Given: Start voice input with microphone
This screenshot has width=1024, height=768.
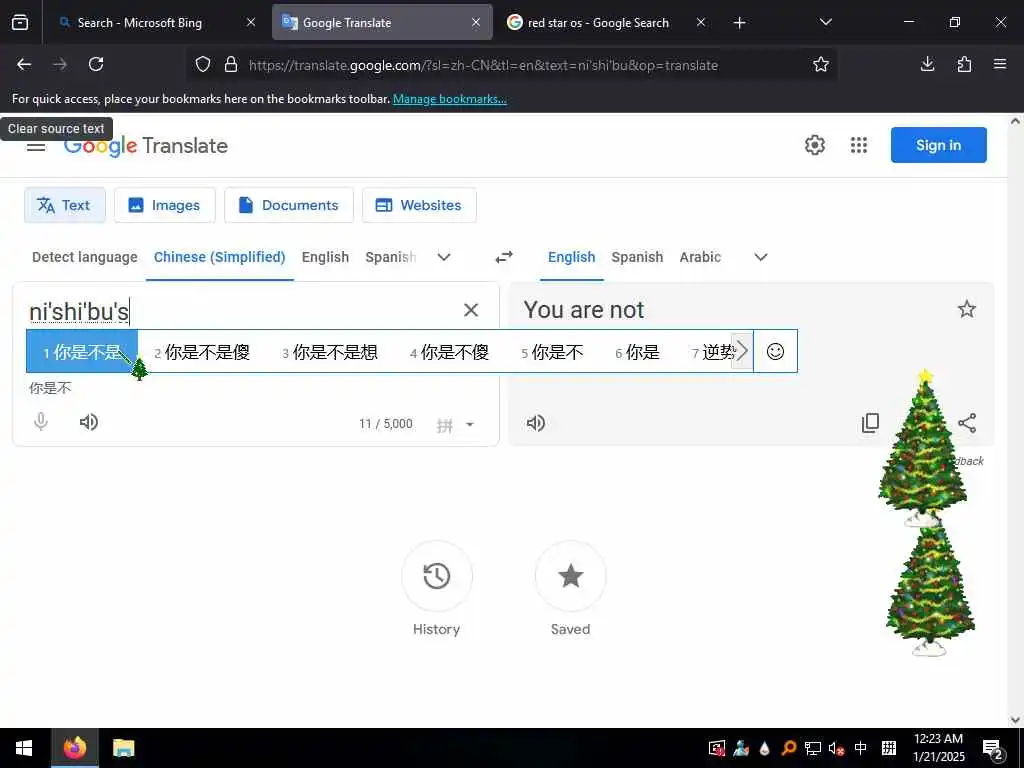Looking at the screenshot, I should point(41,422).
